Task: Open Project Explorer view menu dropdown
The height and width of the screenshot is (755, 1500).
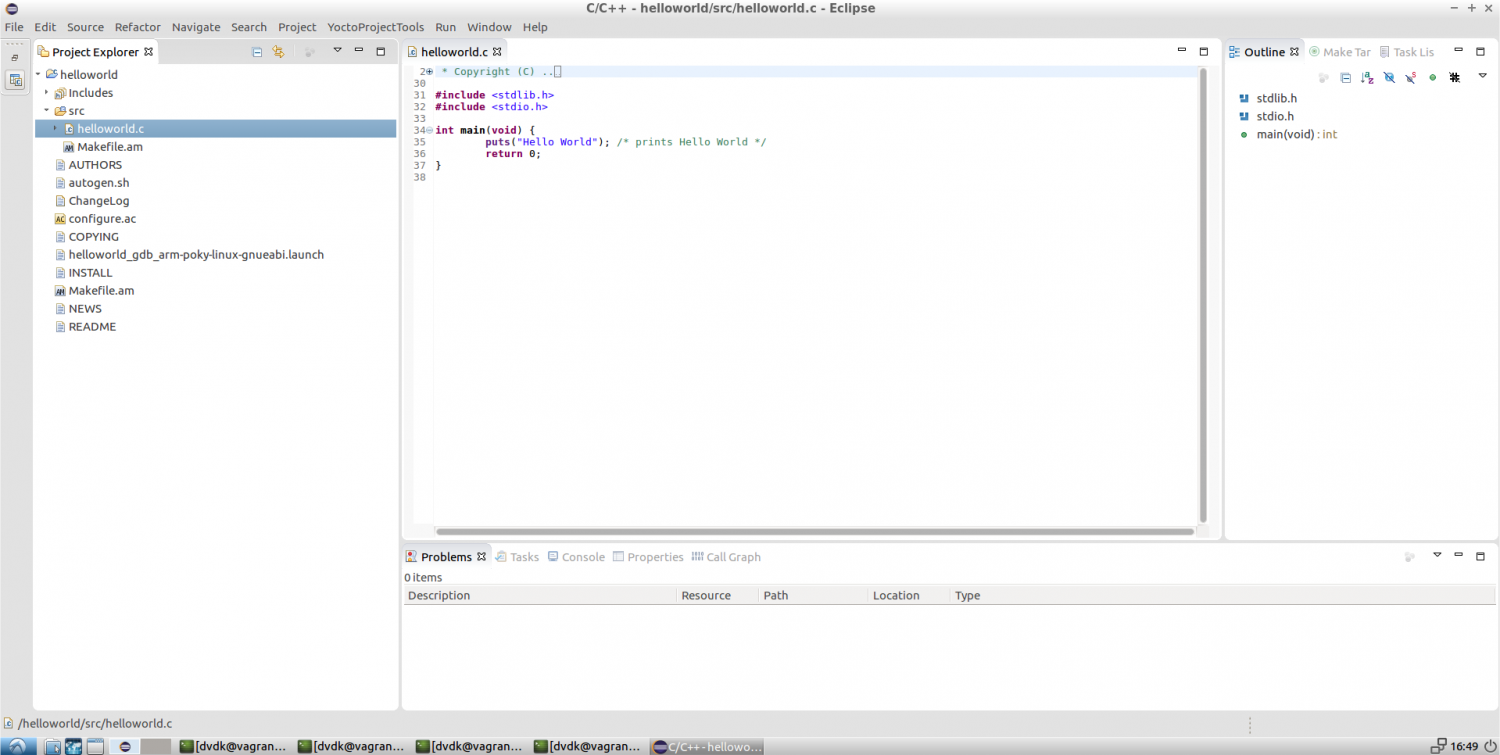Action: tap(337, 51)
